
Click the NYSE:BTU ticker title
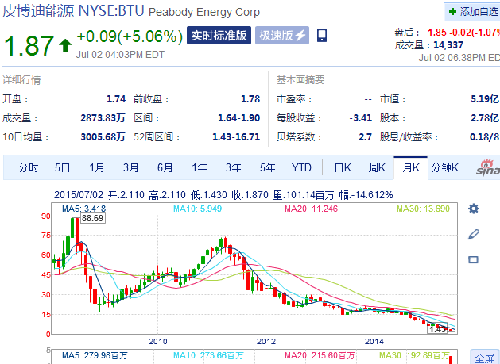pos(111,11)
